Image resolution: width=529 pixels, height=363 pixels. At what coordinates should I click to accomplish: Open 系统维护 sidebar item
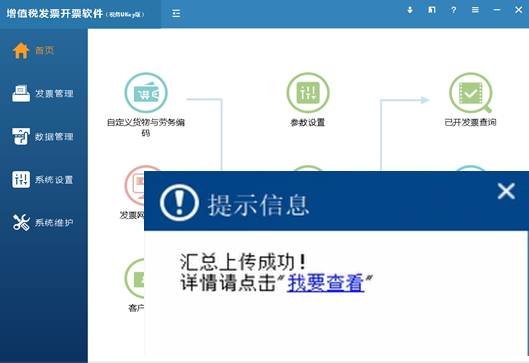click(43, 223)
